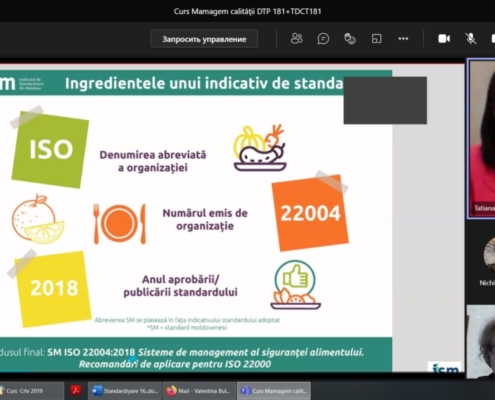Viewport: 495px width, 400px height.
Task: Switch to the Word document Standardiyare 16
Action: [x=125, y=391]
